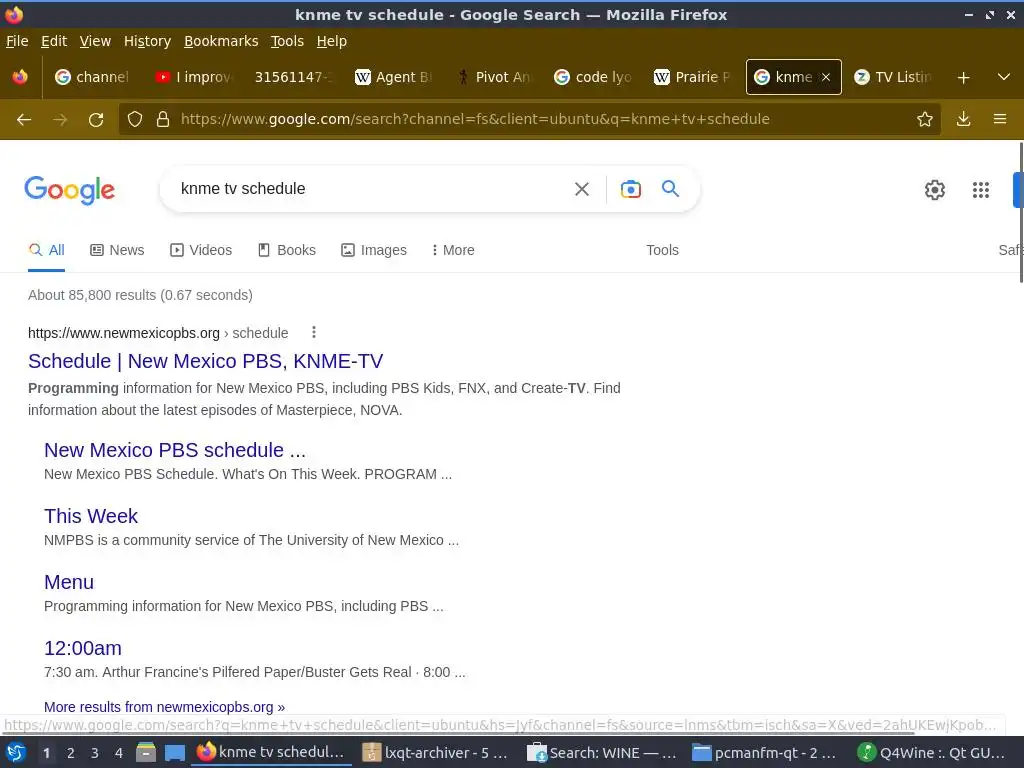
Task: Open Google search Tools options
Action: [x=662, y=250]
